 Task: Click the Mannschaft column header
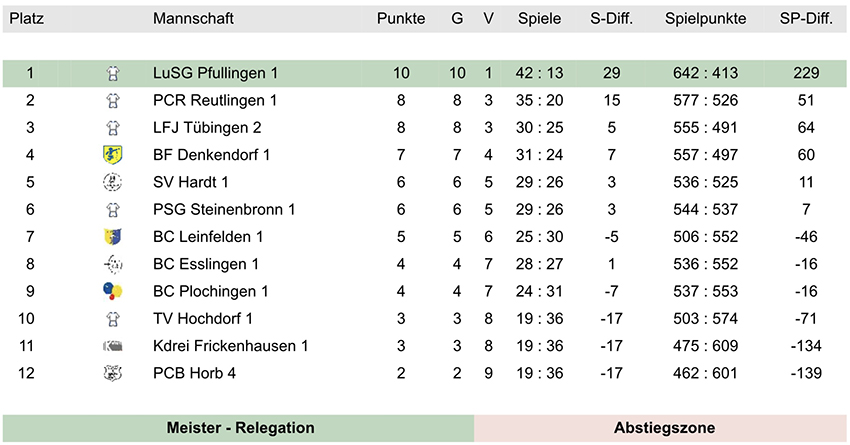(x=194, y=18)
